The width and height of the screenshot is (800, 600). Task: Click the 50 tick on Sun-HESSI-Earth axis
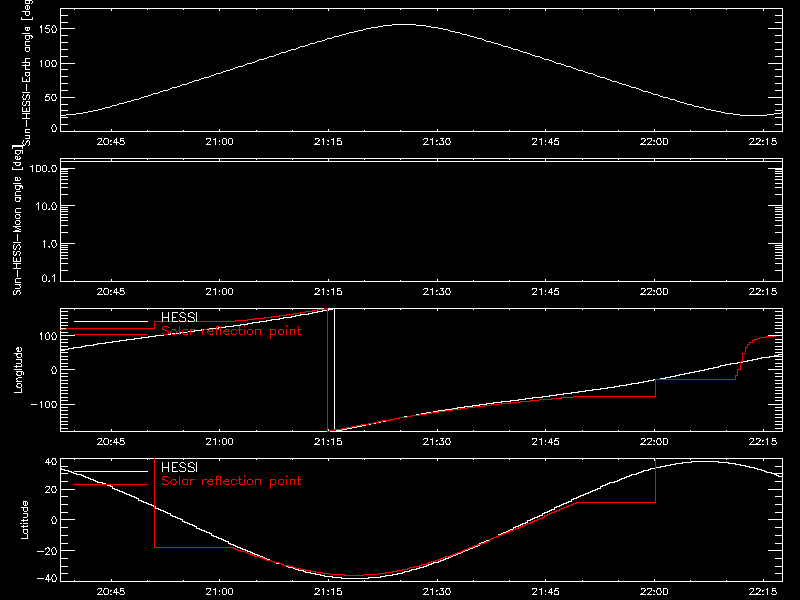(51, 97)
